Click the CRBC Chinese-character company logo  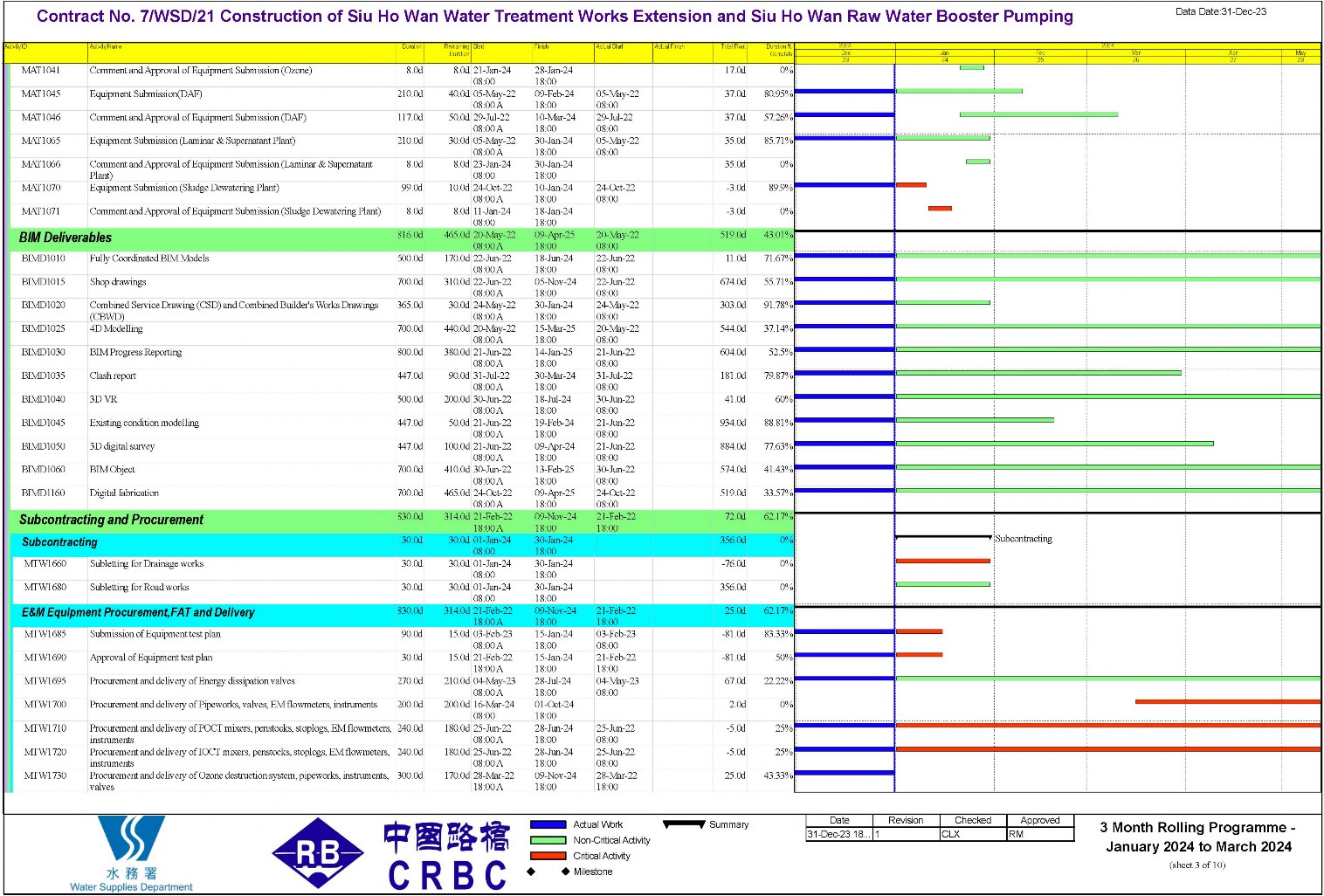[x=446, y=856]
